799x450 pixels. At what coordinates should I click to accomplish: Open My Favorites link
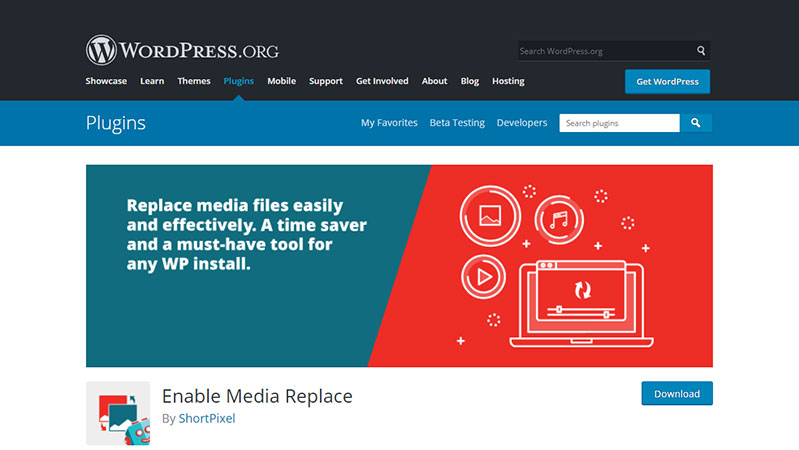coord(389,123)
